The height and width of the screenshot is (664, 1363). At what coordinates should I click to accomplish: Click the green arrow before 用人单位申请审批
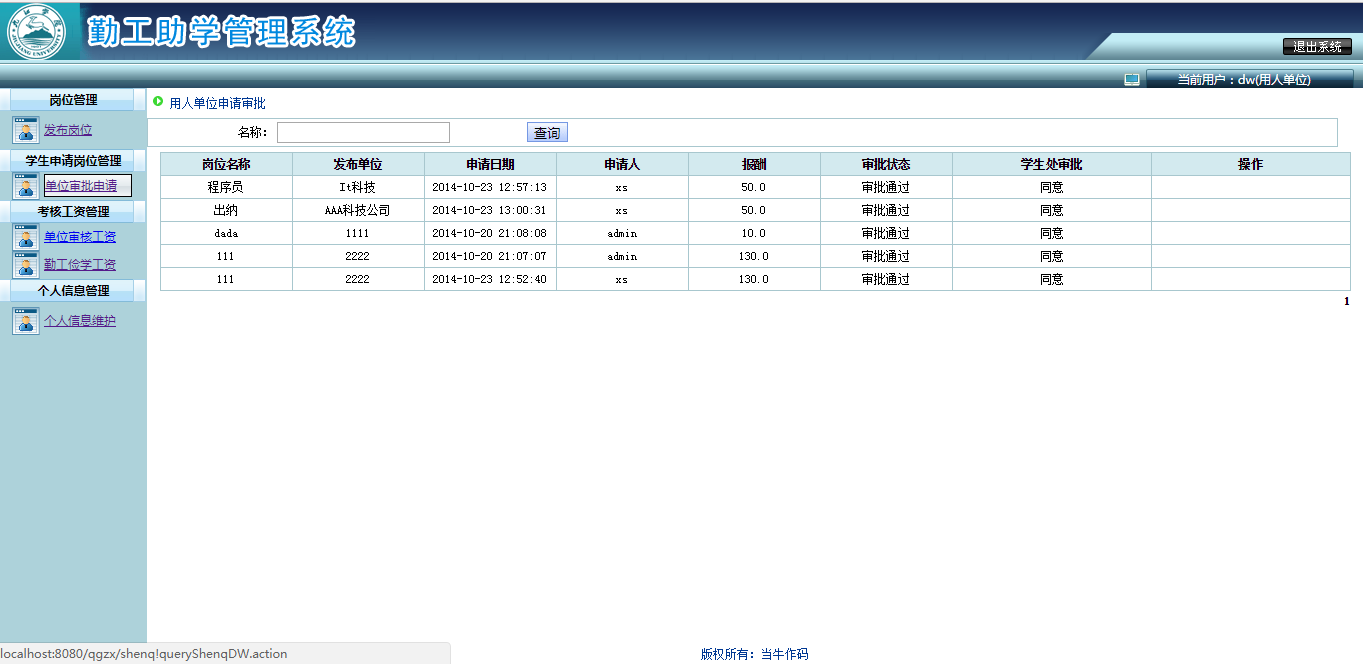(158, 101)
